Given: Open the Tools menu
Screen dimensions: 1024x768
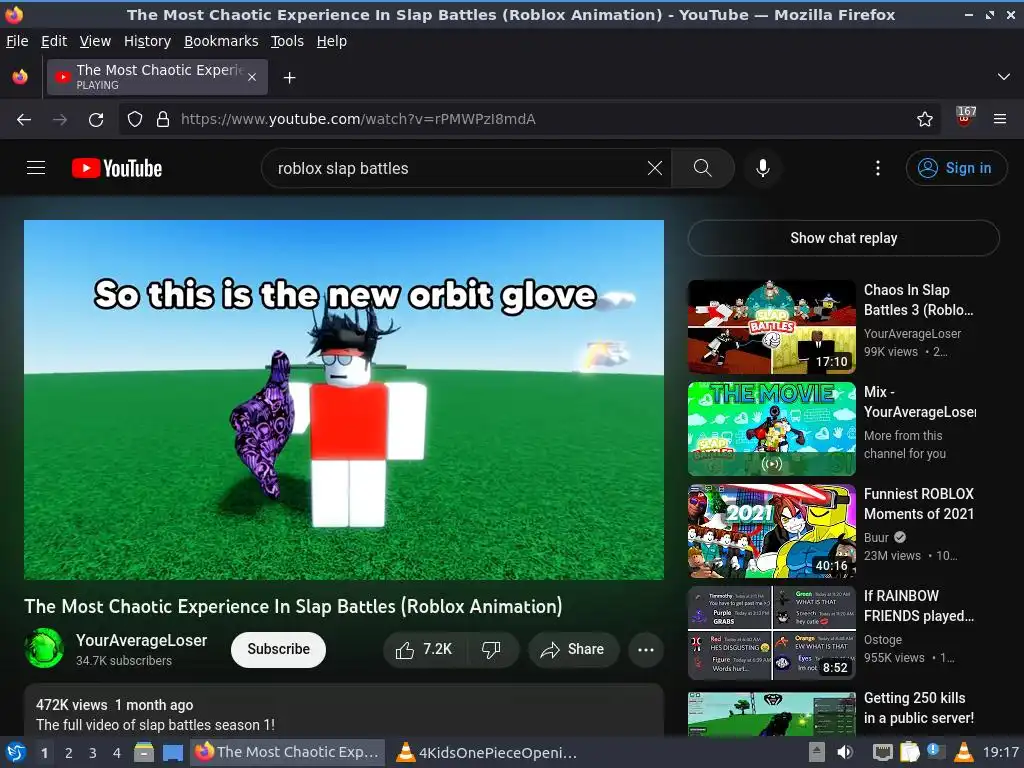Looking at the screenshot, I should [287, 41].
